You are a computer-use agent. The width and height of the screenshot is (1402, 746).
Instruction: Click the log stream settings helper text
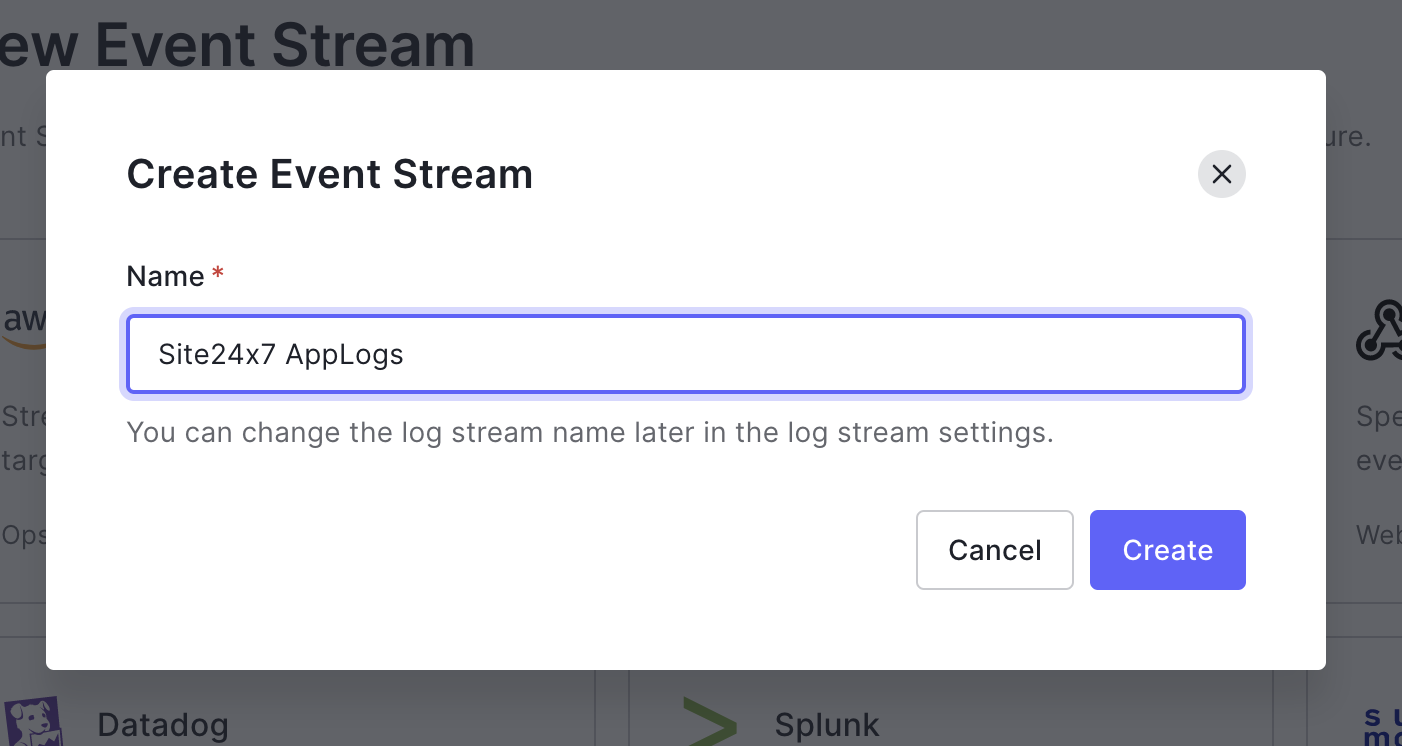(x=590, y=432)
